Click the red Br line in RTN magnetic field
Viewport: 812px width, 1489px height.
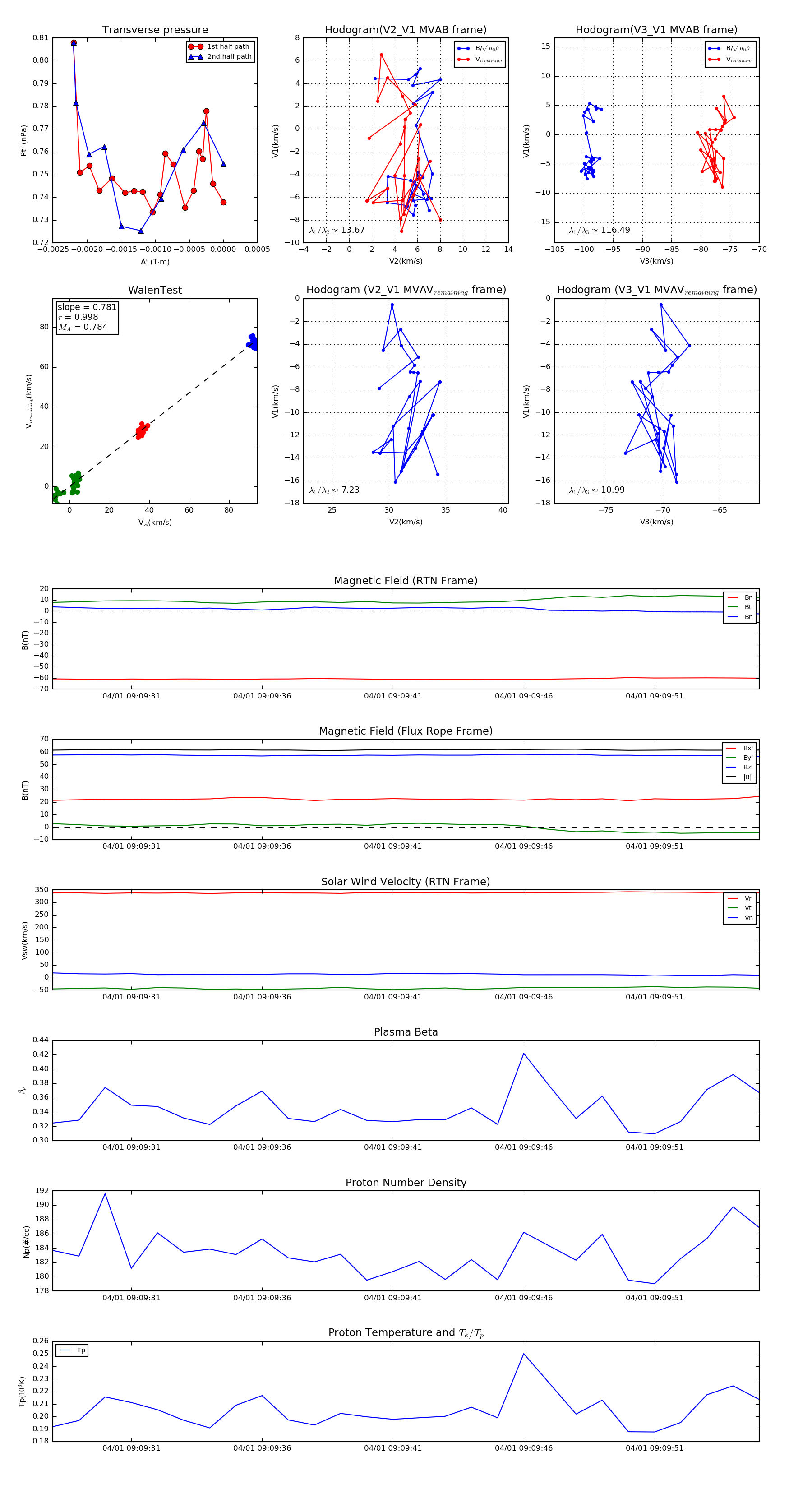(406, 679)
